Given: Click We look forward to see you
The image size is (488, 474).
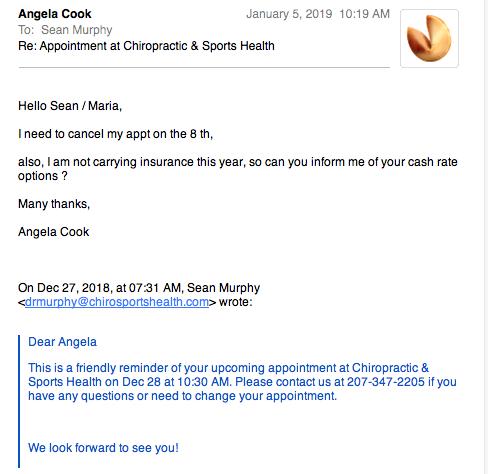Looking at the screenshot, I should pyautogui.click(x=103, y=448).
